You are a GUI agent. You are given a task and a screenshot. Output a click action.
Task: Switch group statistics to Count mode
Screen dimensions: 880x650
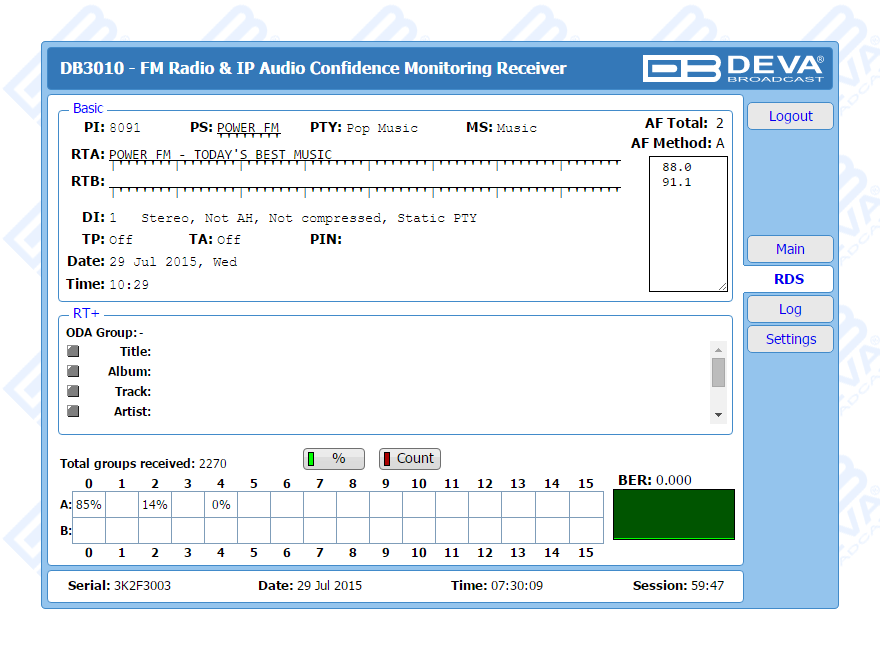click(409, 459)
